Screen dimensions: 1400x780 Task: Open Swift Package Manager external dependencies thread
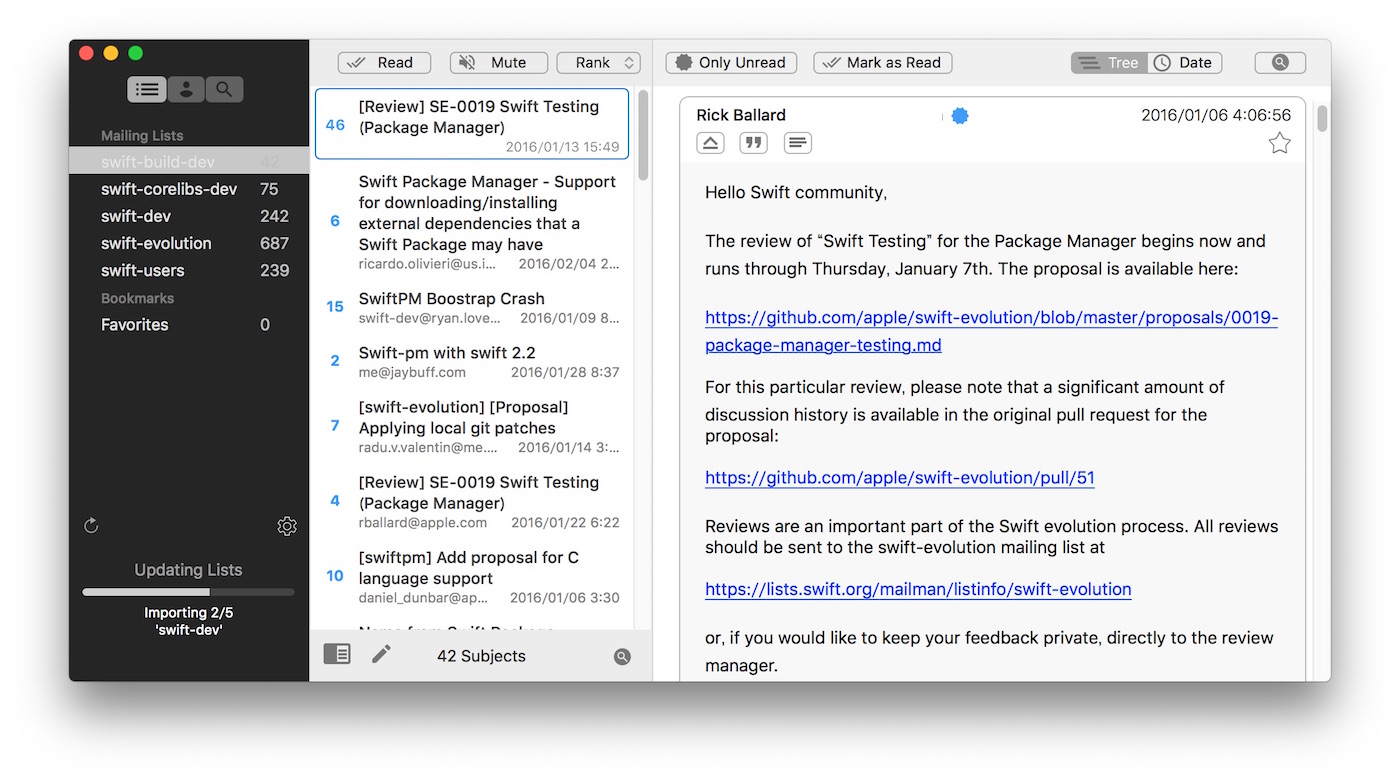click(x=472, y=222)
